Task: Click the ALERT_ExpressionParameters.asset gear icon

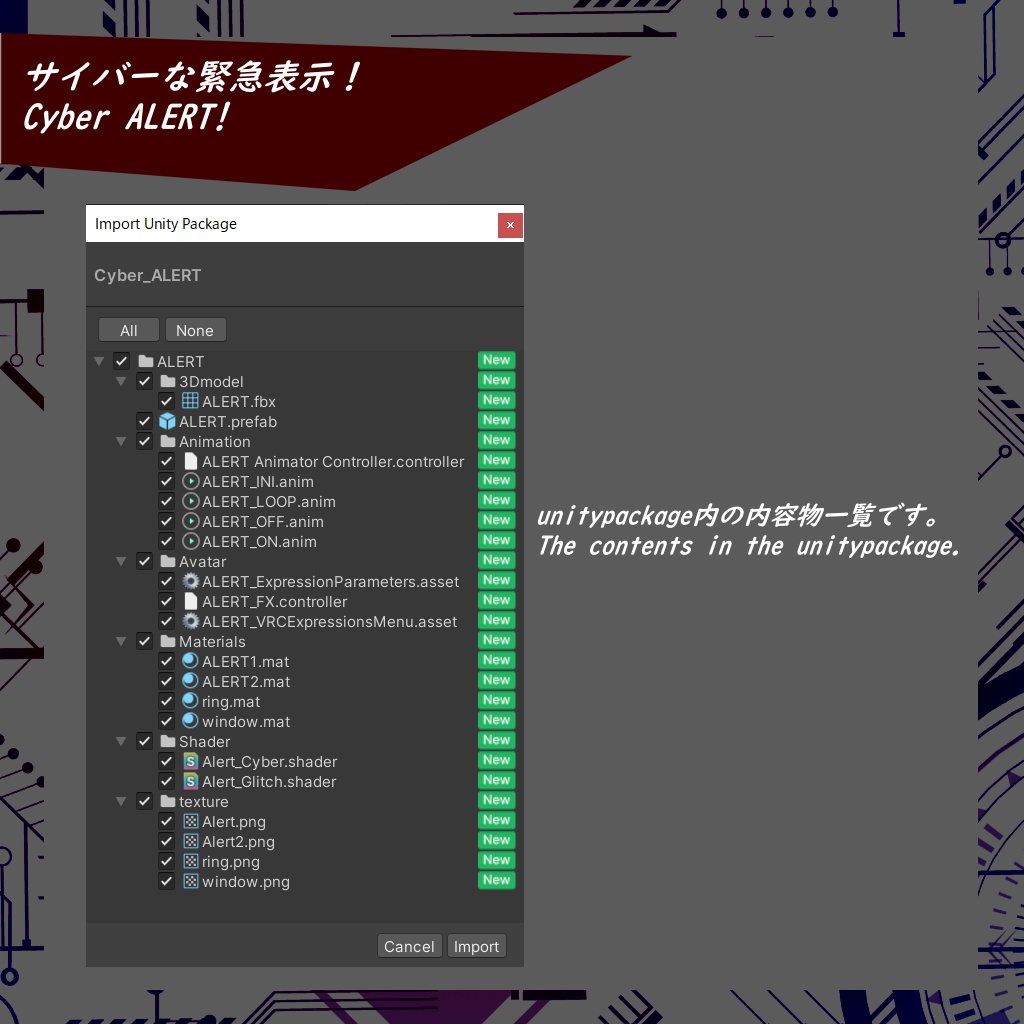Action: [190, 581]
